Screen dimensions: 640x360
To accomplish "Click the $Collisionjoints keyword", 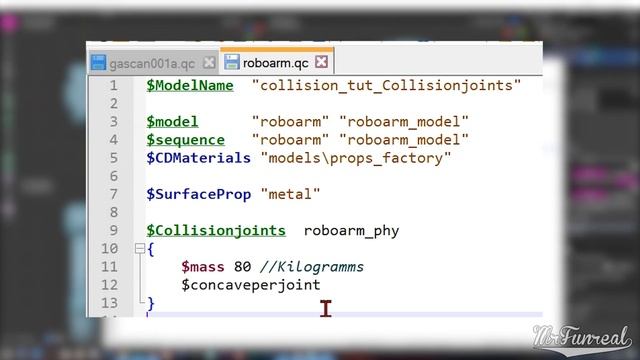I will tap(216, 231).
